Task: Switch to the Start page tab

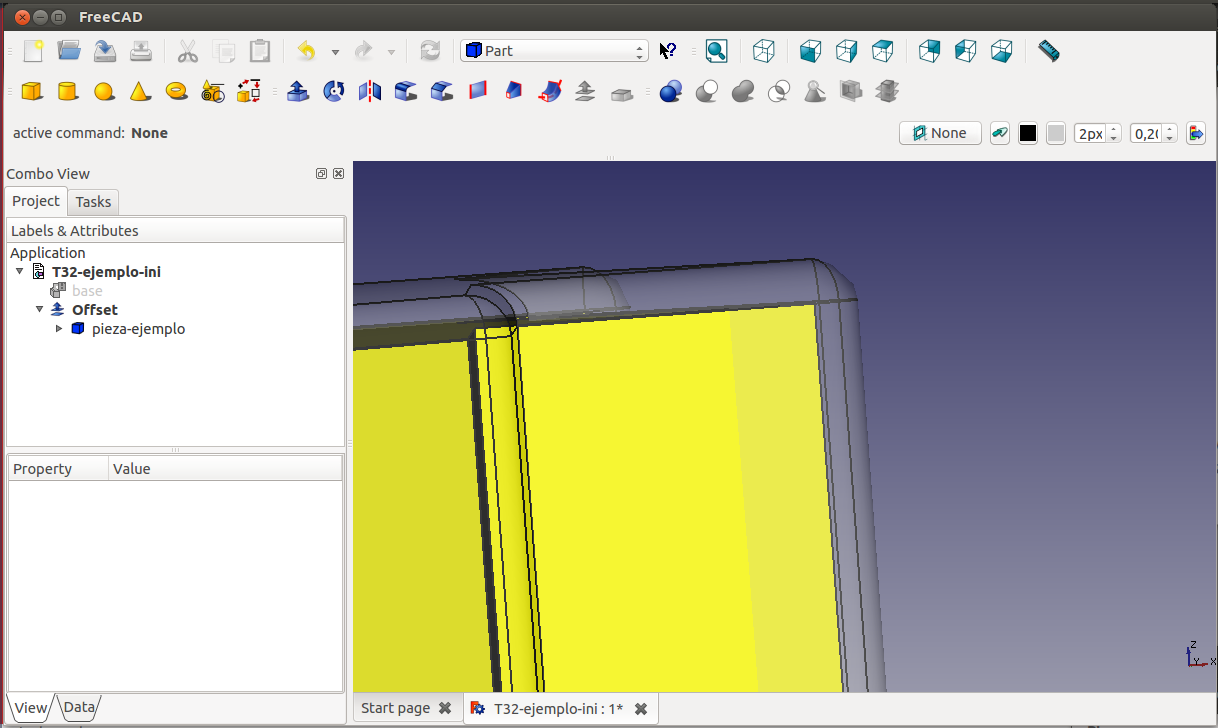Action: pos(395,708)
